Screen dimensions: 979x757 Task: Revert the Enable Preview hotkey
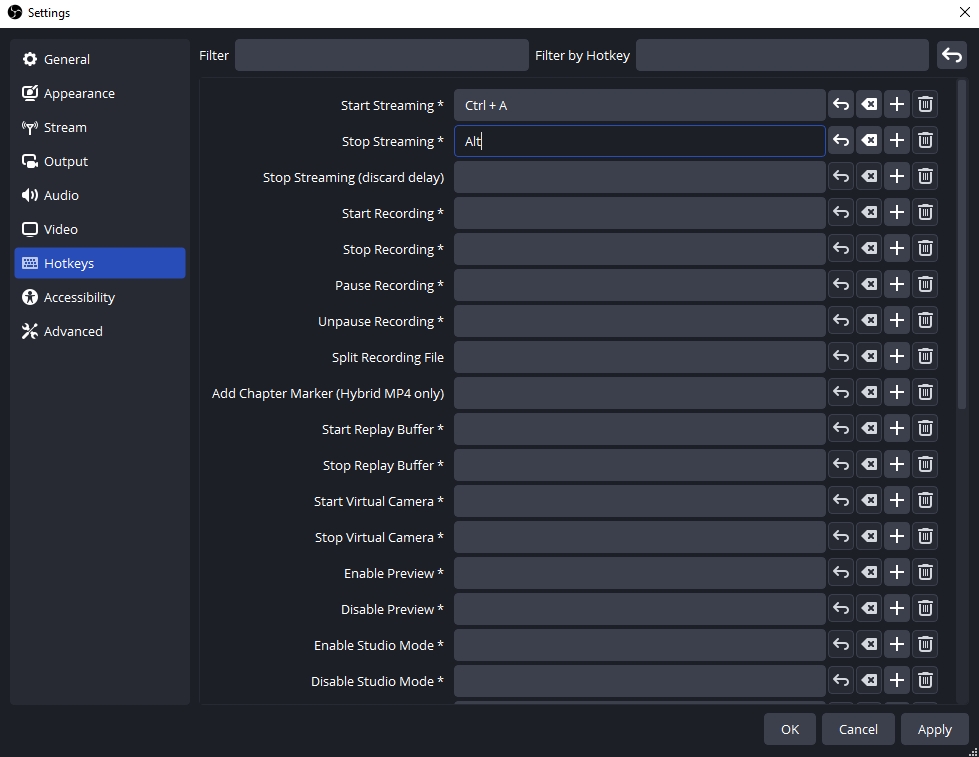point(841,573)
